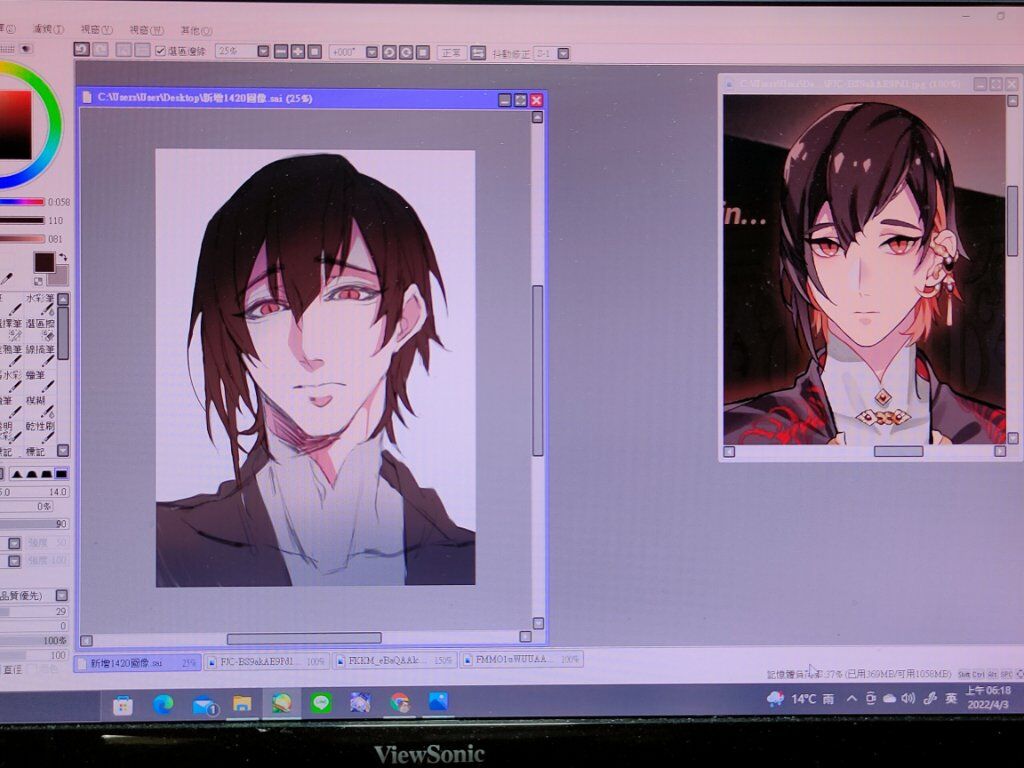Click the vertical scrollbar of the drawing window
1024x768 pixels.
[x=538, y=370]
